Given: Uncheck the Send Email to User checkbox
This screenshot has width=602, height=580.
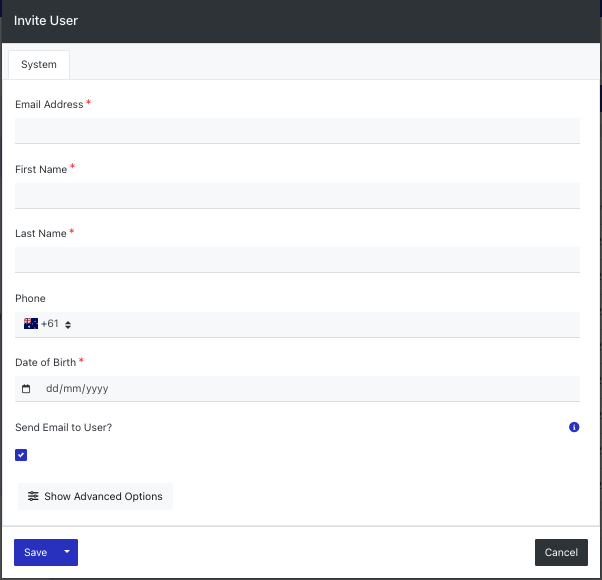Looking at the screenshot, I should [21, 455].
